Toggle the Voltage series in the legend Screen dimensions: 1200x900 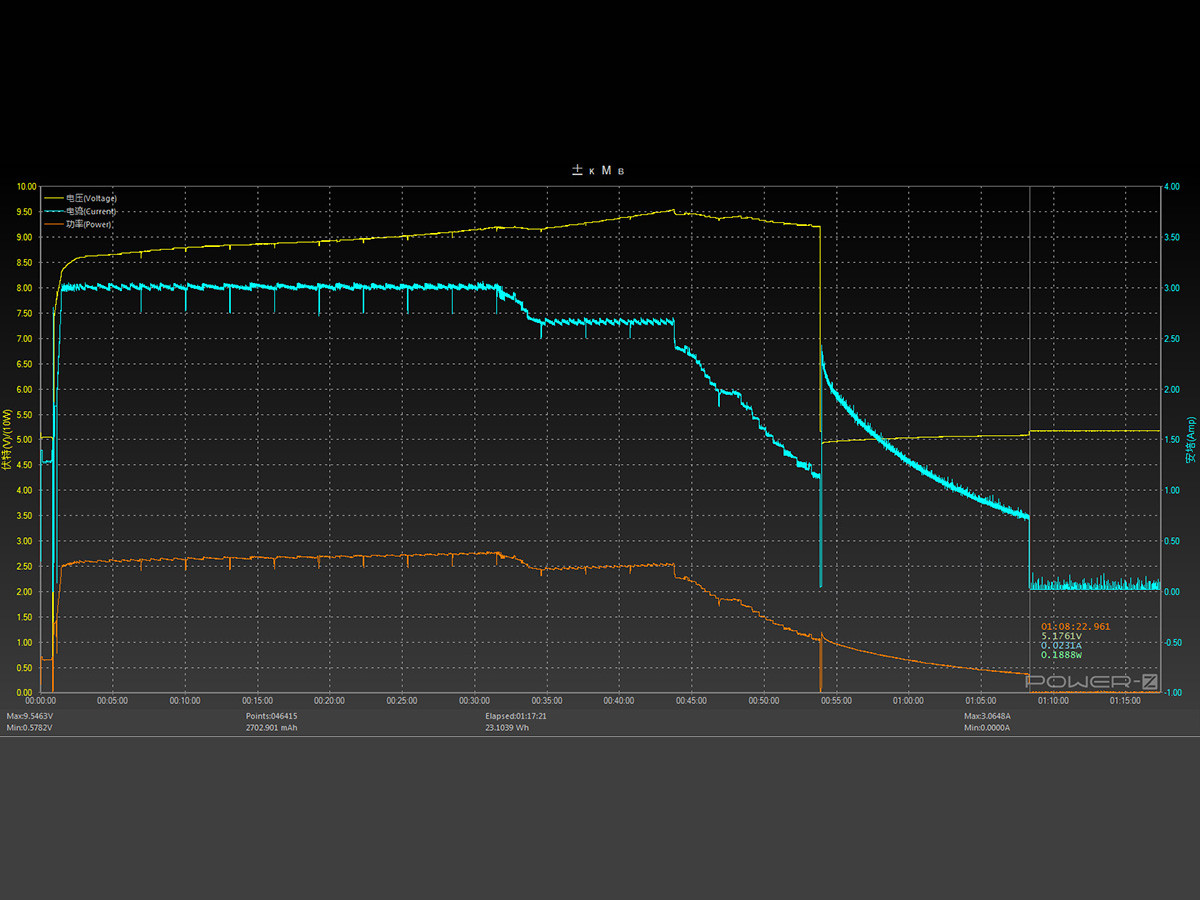tap(90, 198)
